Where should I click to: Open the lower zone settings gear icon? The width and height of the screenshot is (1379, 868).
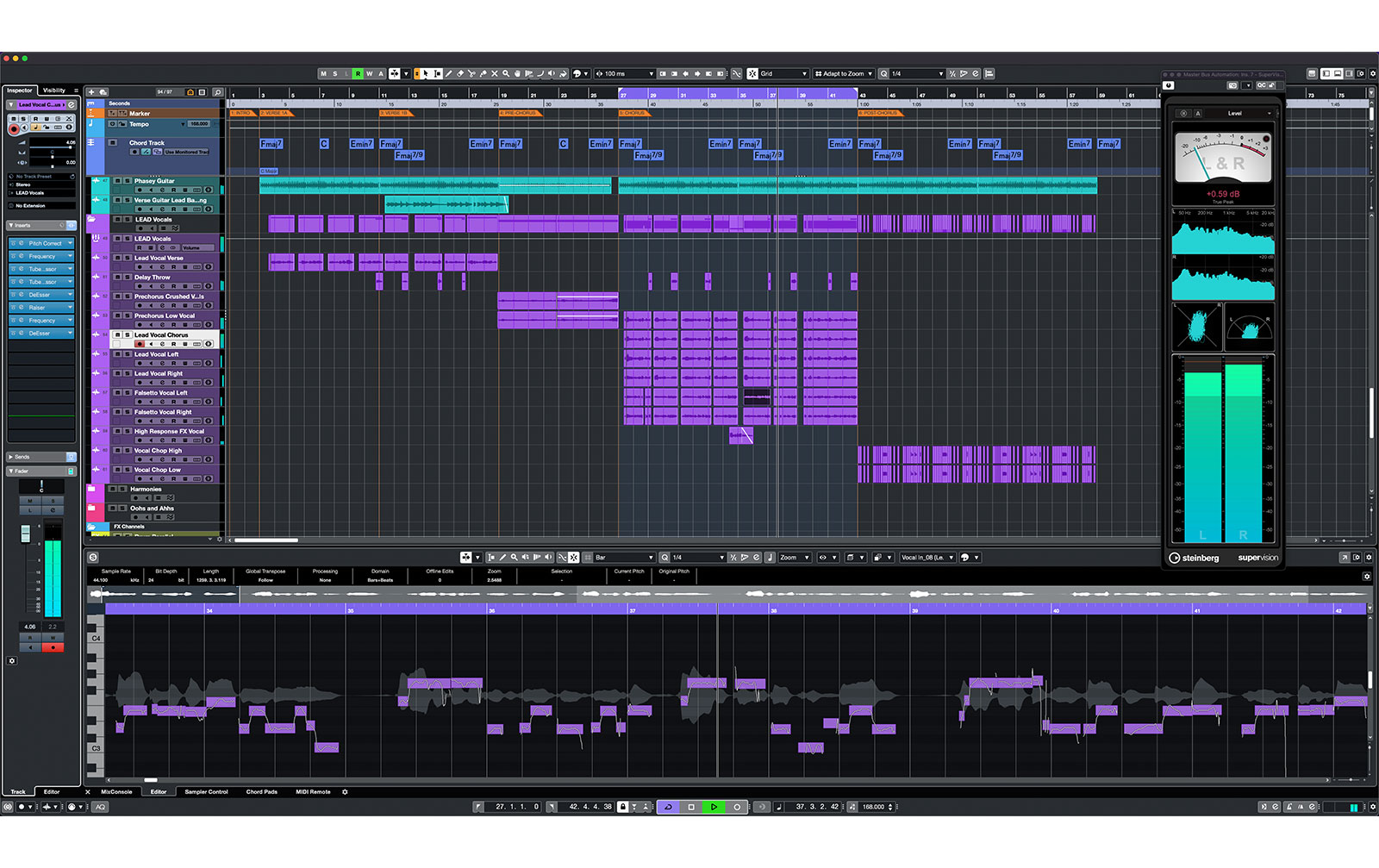tap(345, 791)
